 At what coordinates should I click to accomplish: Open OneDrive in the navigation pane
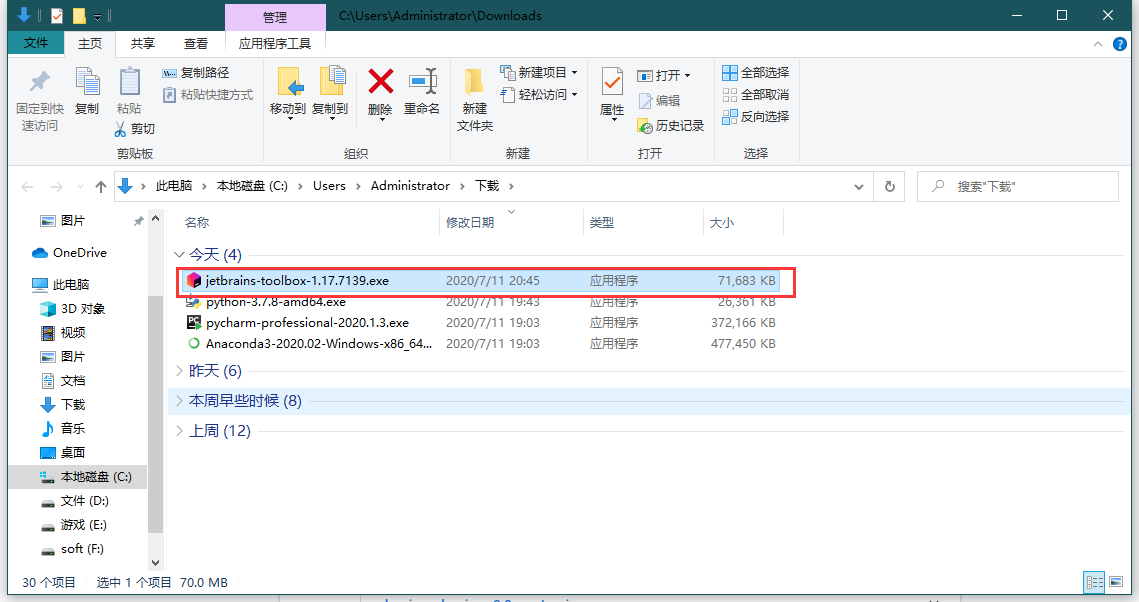[70, 253]
